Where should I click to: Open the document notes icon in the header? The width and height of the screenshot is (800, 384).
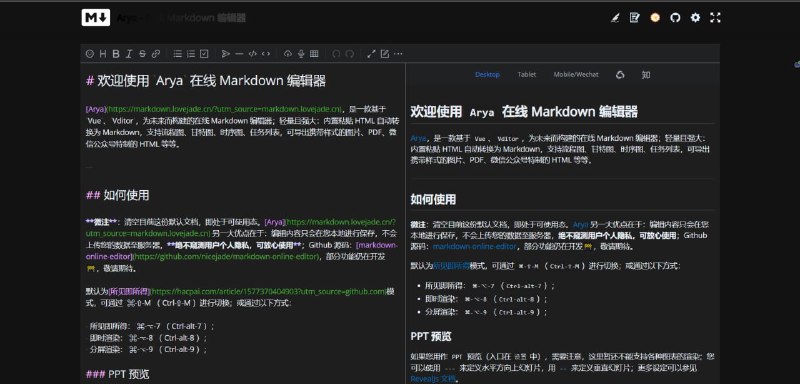pyautogui.click(x=635, y=18)
